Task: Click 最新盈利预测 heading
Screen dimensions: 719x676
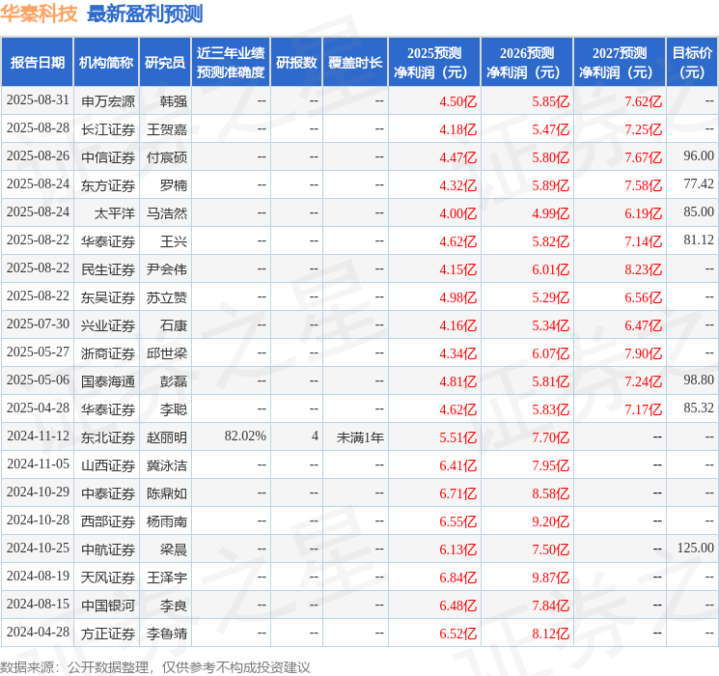Action: pos(145,14)
